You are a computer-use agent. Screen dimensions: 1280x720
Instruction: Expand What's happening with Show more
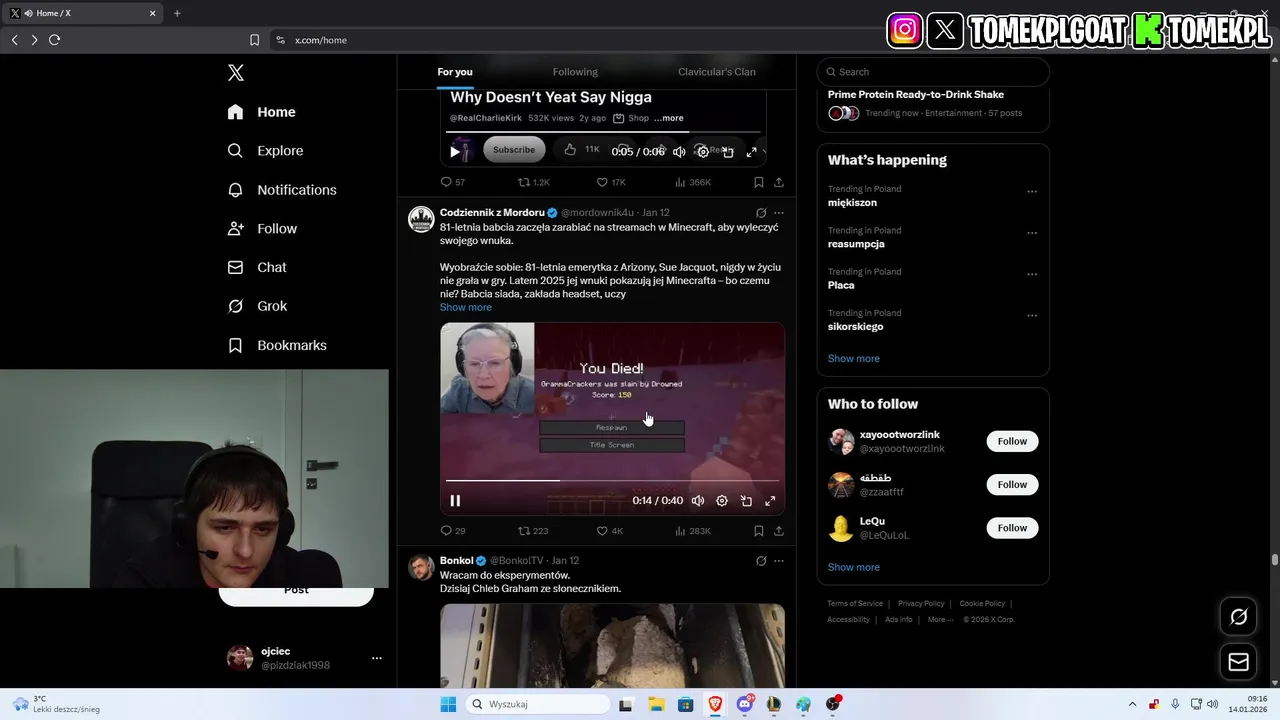tap(854, 358)
